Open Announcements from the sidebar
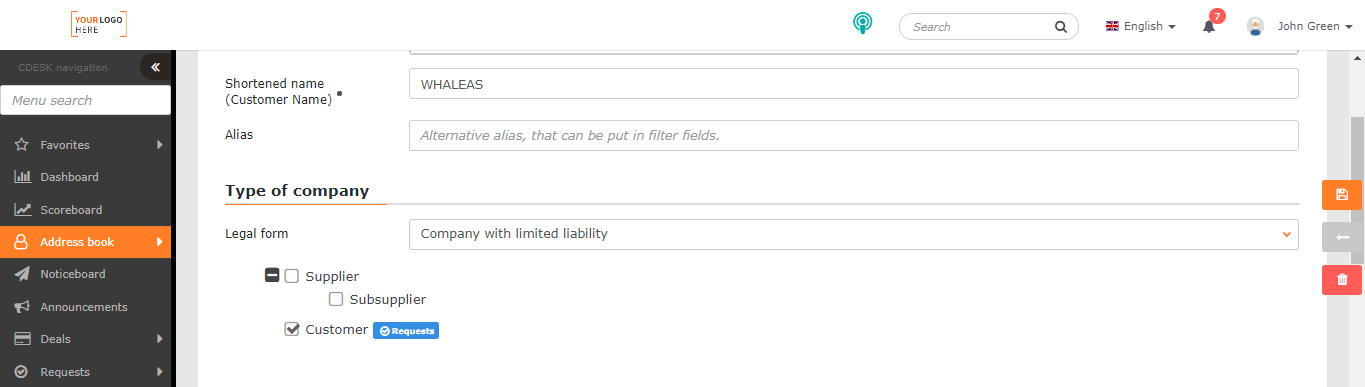 pyautogui.click(x=85, y=307)
